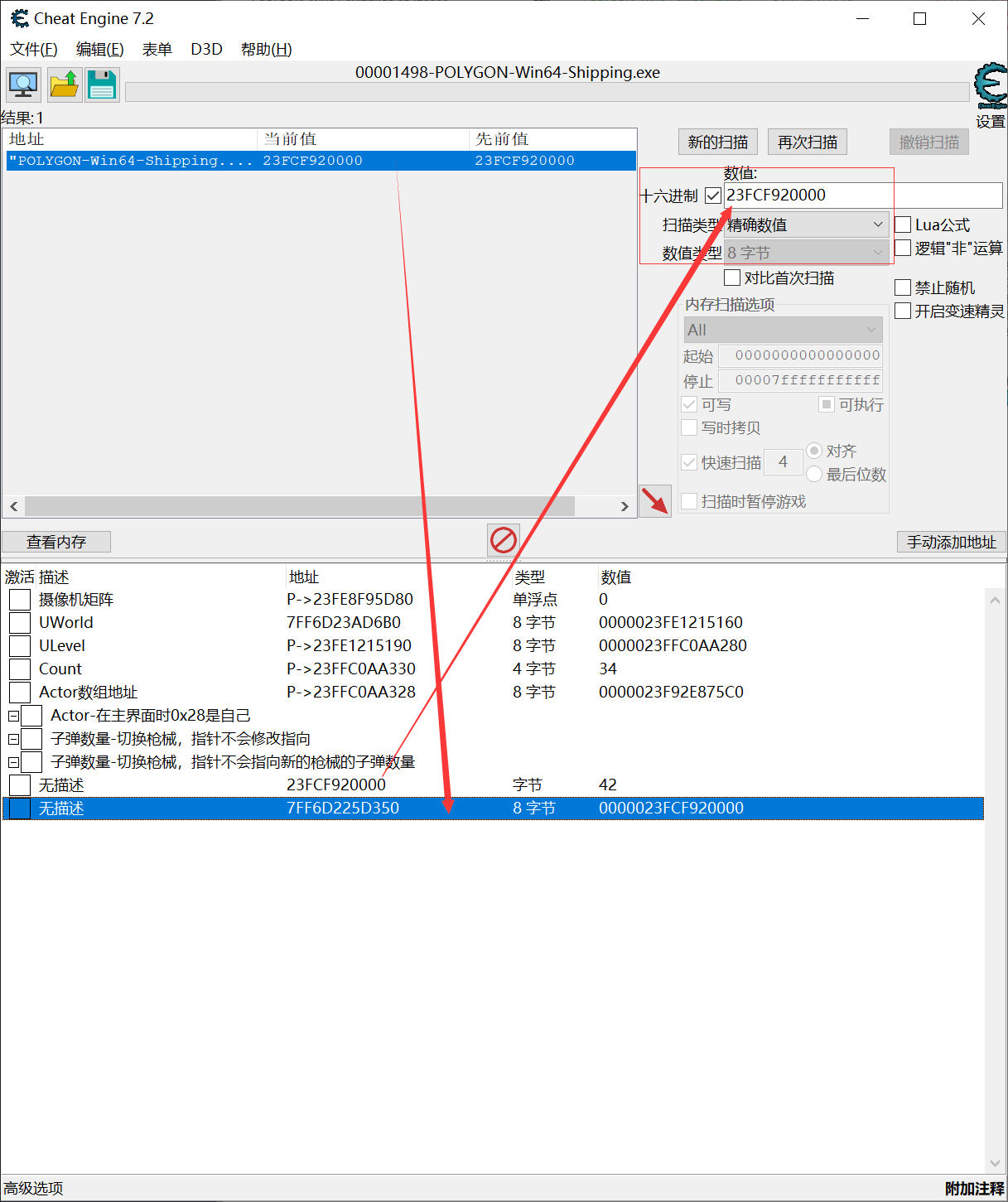
Task: Click the open folder icon
Action: click(x=64, y=84)
